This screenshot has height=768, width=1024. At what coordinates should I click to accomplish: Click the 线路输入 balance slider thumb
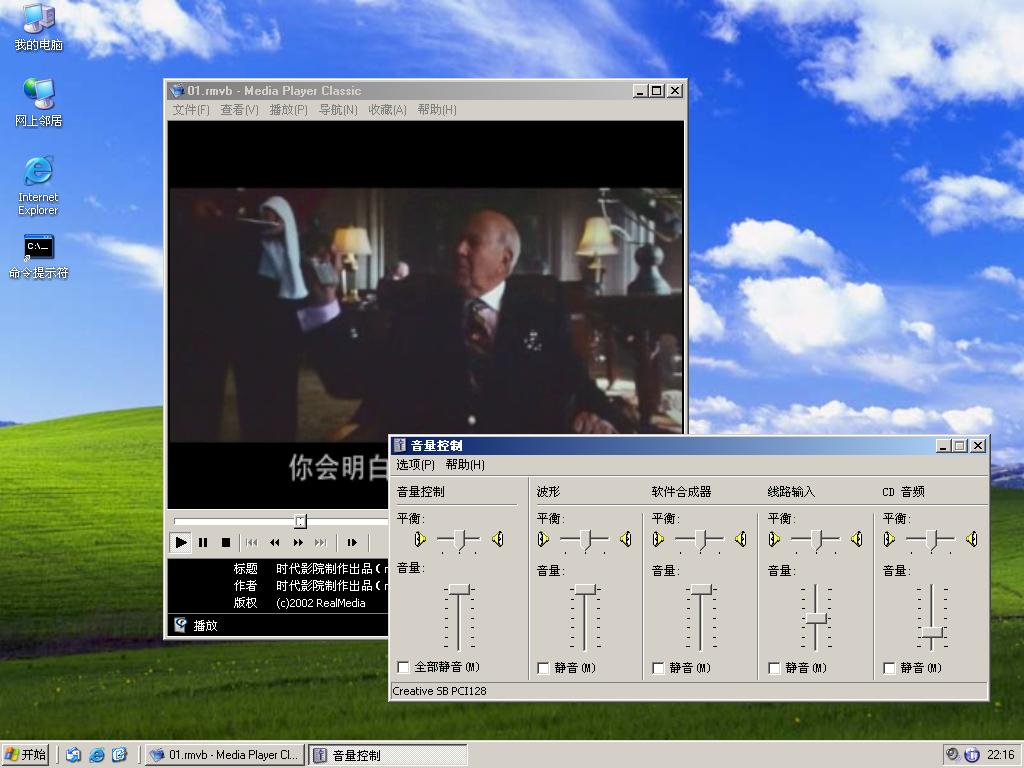(816, 539)
